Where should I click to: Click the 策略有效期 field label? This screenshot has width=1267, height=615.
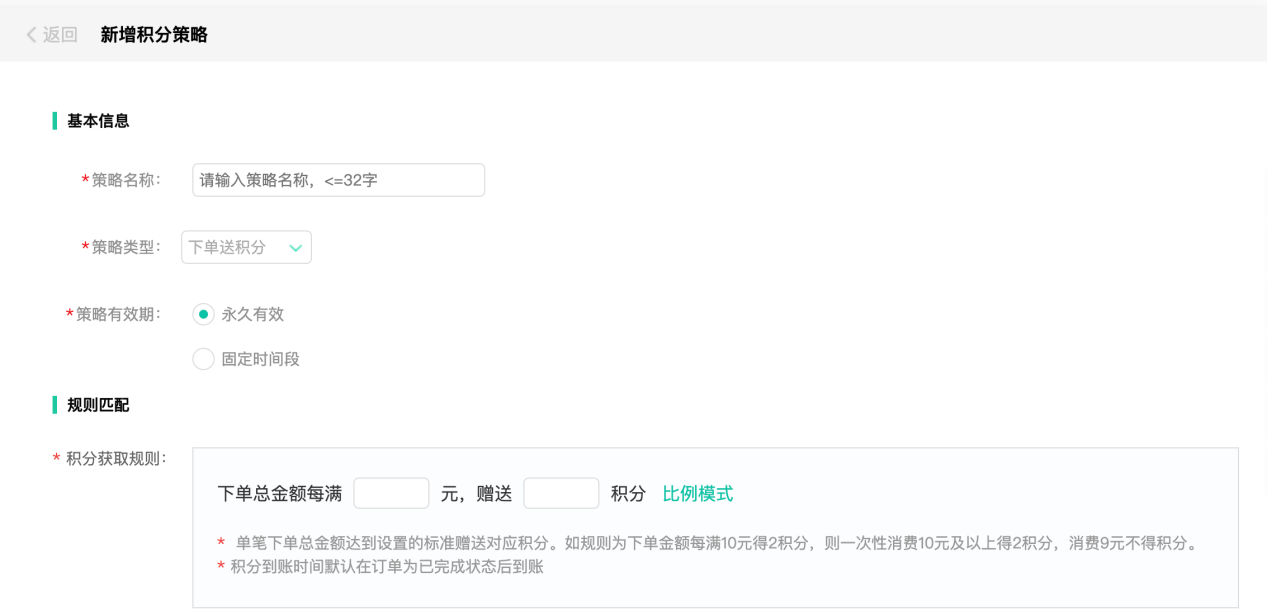(117, 314)
